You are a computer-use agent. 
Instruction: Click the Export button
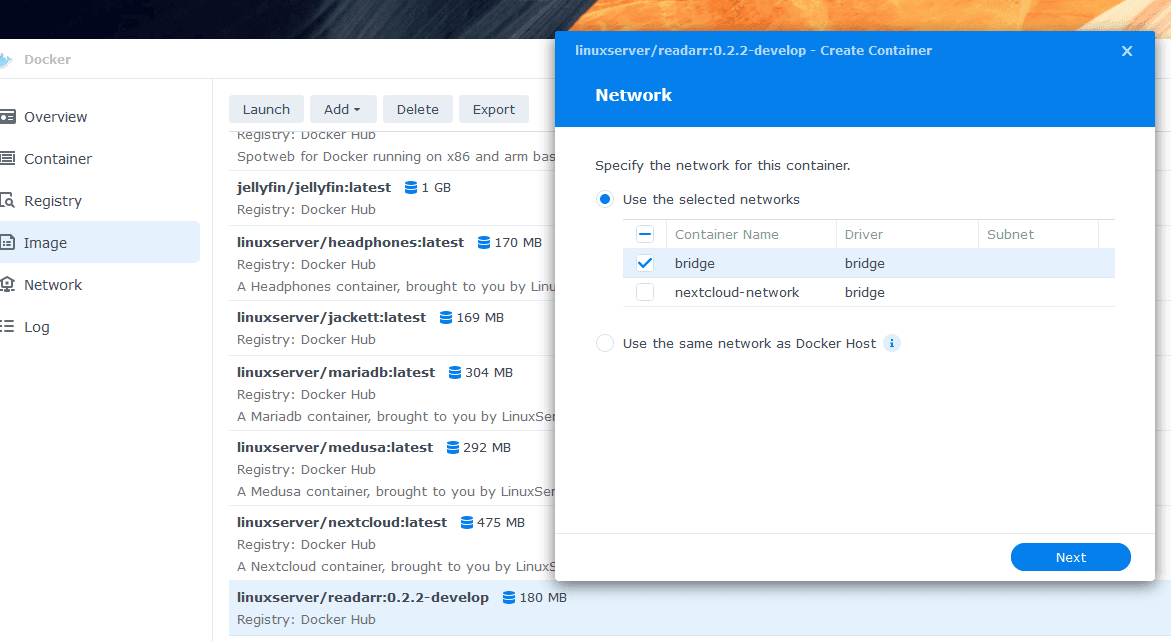494,109
